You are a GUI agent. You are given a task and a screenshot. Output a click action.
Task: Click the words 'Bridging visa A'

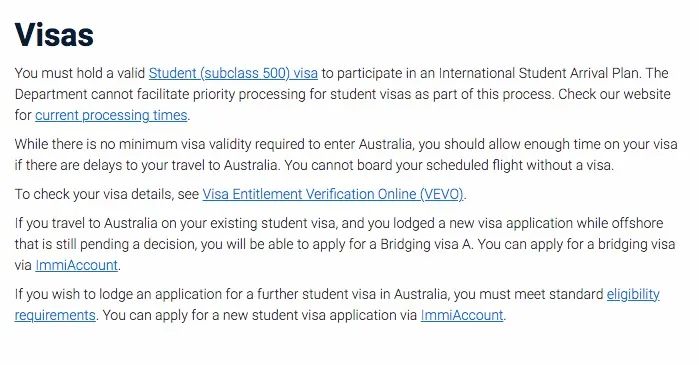(426, 244)
